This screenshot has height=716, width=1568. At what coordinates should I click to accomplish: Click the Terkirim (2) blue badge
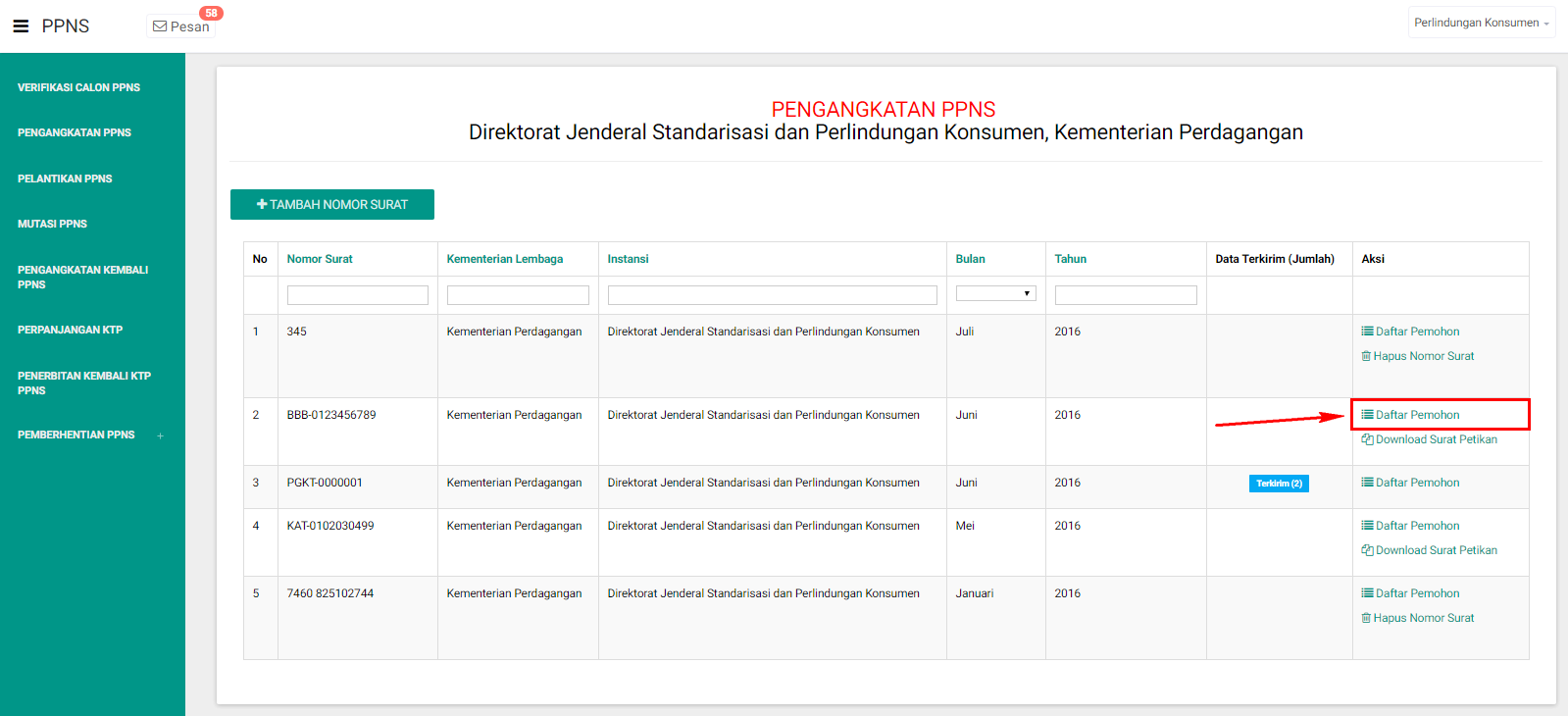pos(1279,484)
